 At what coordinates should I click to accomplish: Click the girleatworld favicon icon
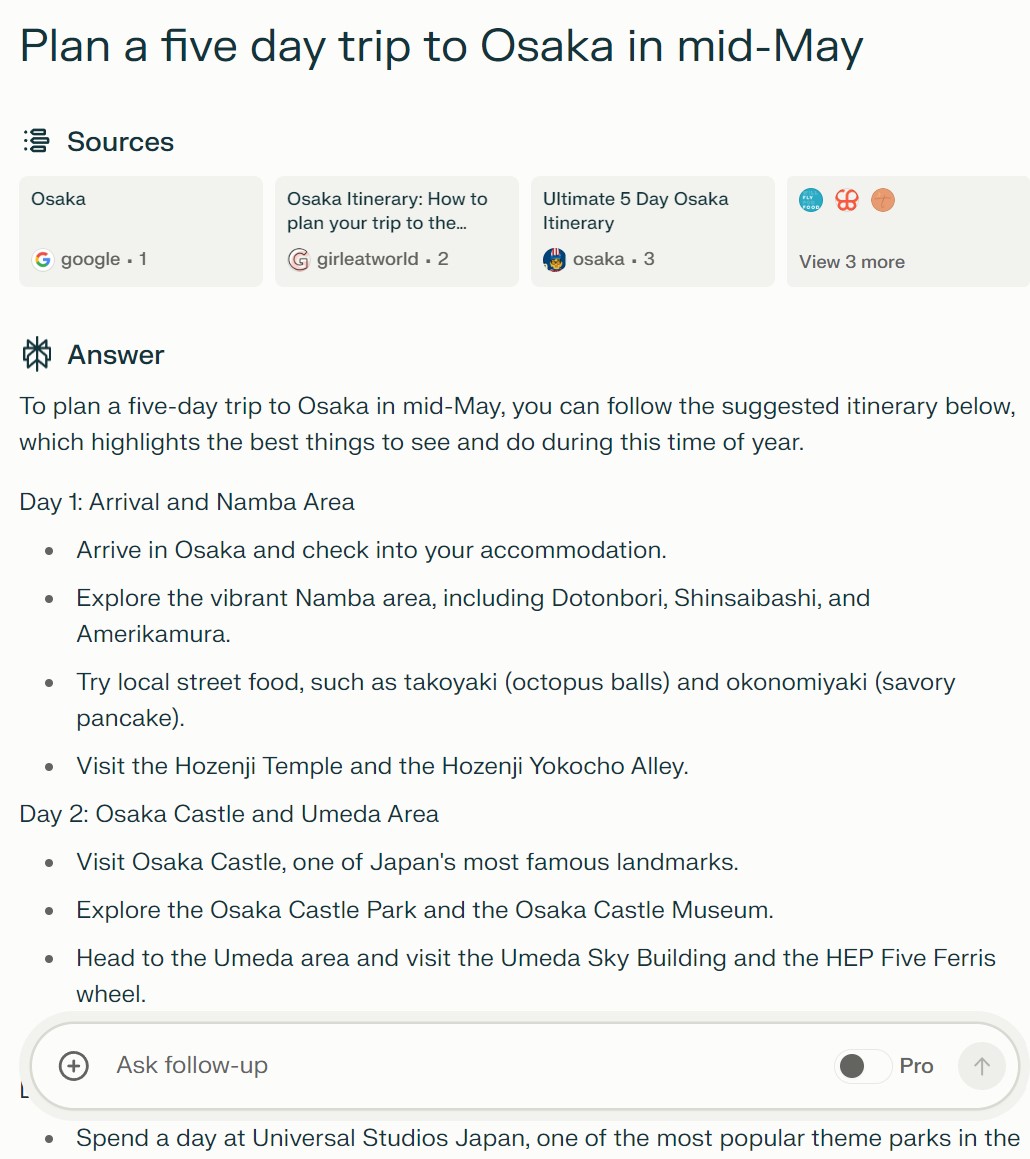(x=298, y=260)
